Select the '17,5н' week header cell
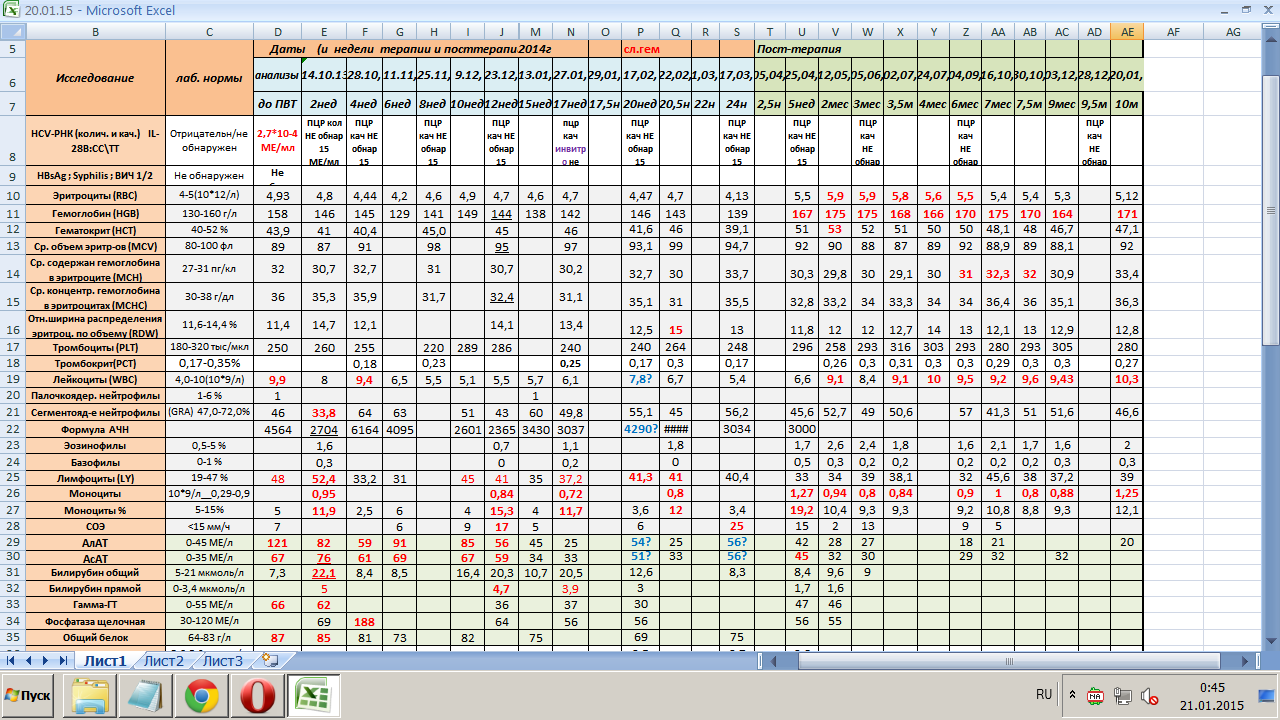The height and width of the screenshot is (720, 1280). click(x=604, y=105)
